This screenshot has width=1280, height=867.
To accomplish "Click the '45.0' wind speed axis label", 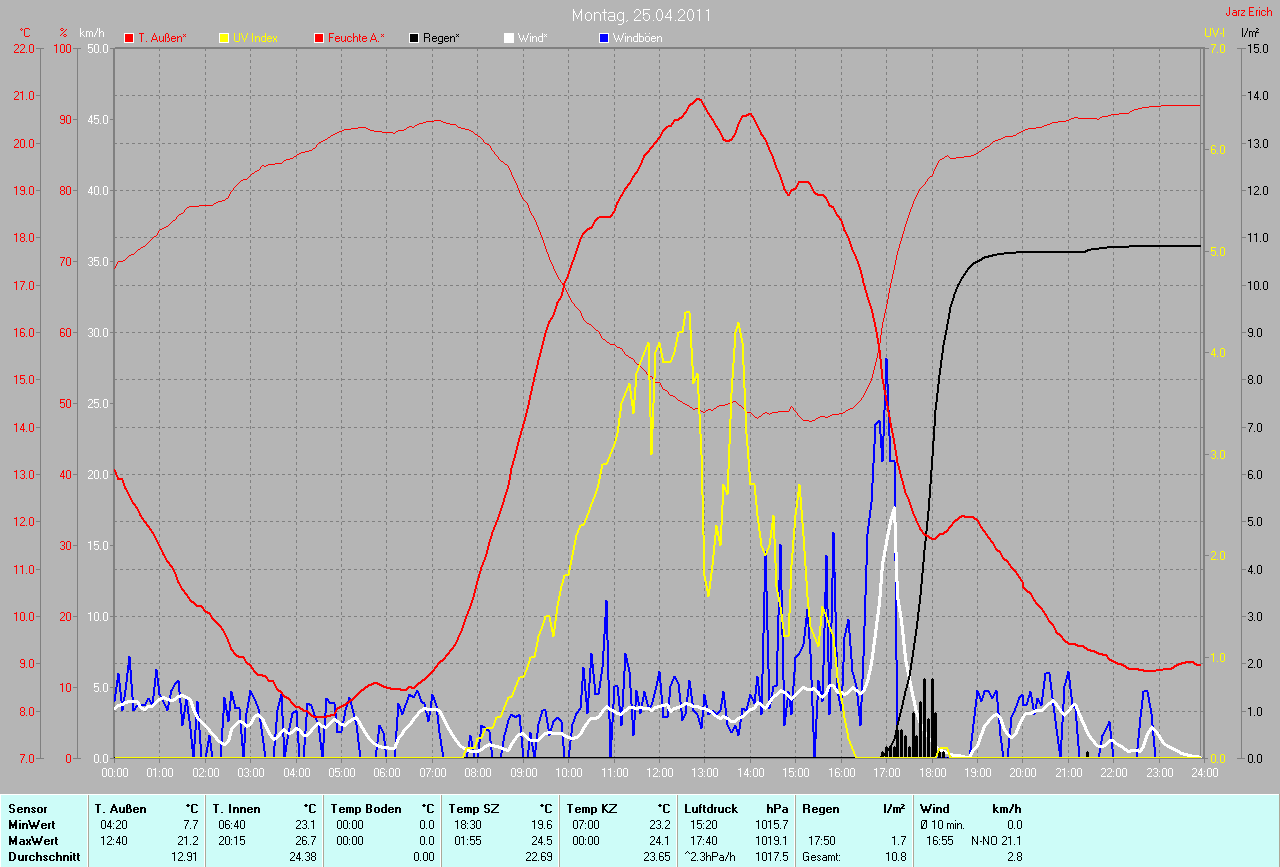I will (x=97, y=119).
